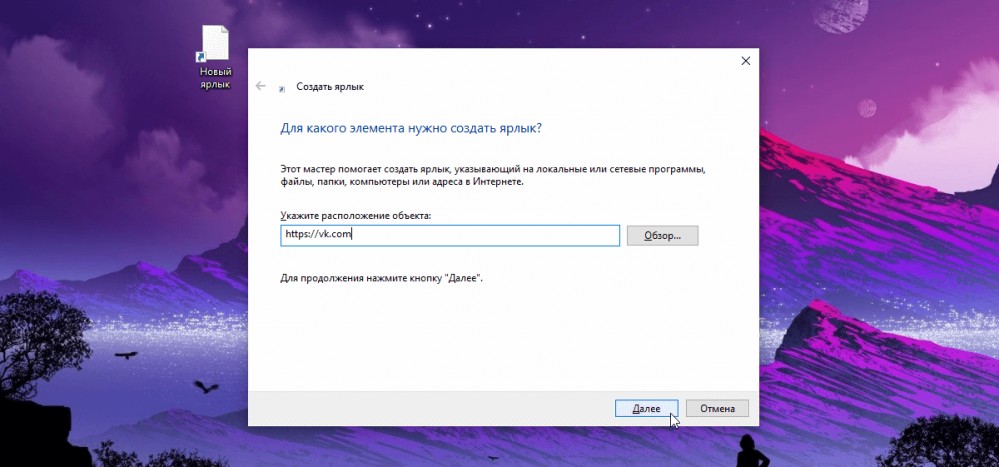Click inside the object location input field
The height and width of the screenshot is (467, 999).
coord(450,235)
